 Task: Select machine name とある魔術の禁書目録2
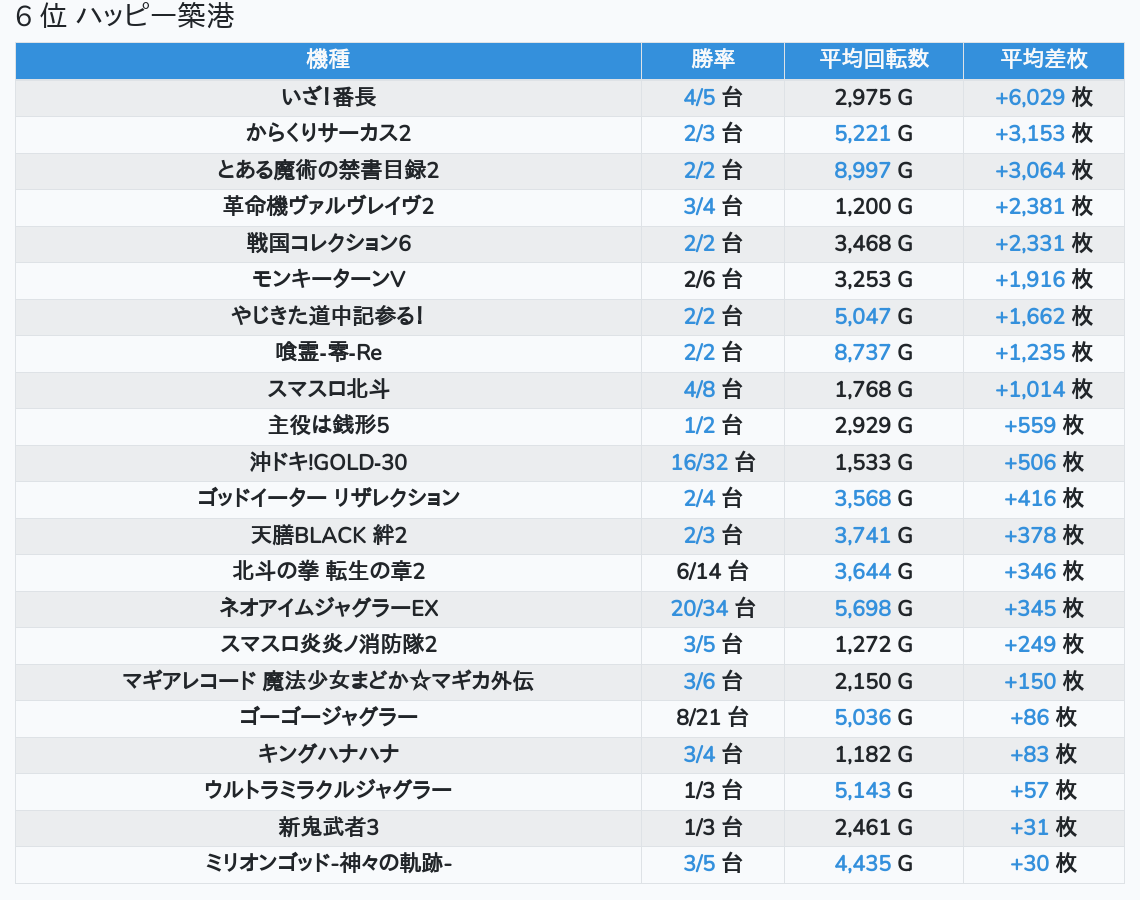(328, 170)
